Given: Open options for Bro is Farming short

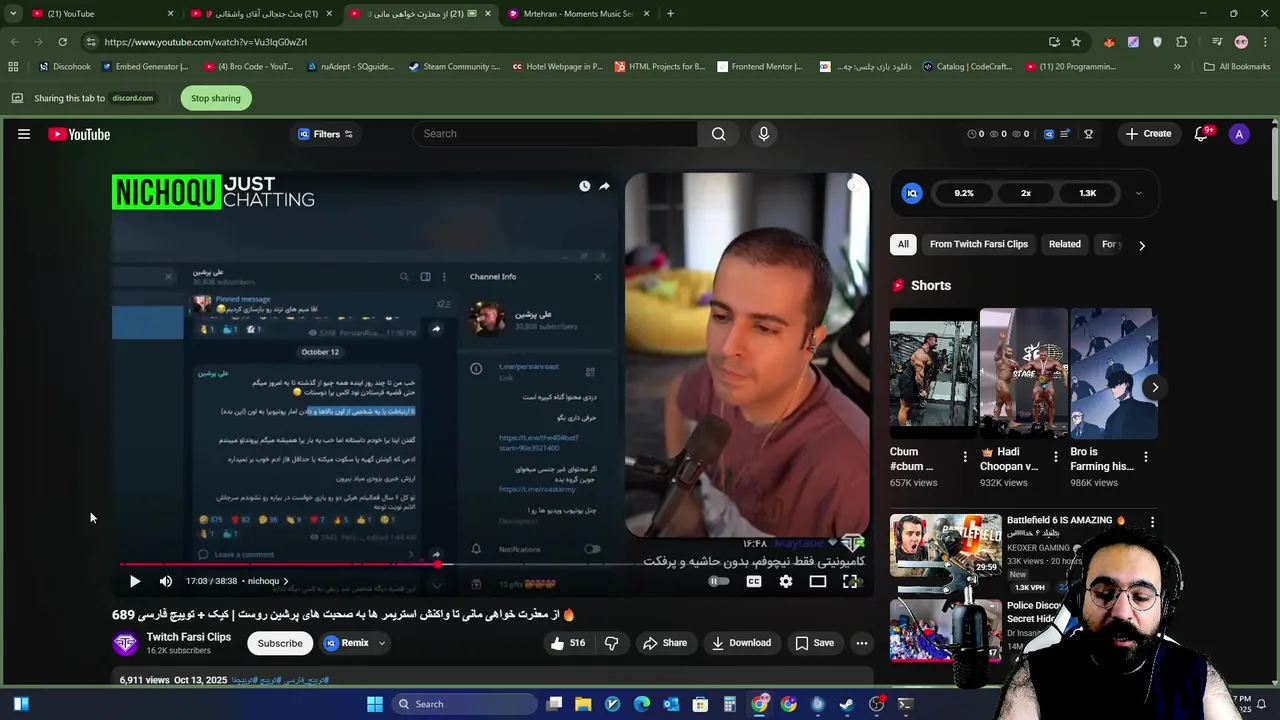Looking at the screenshot, I should point(1146,457).
